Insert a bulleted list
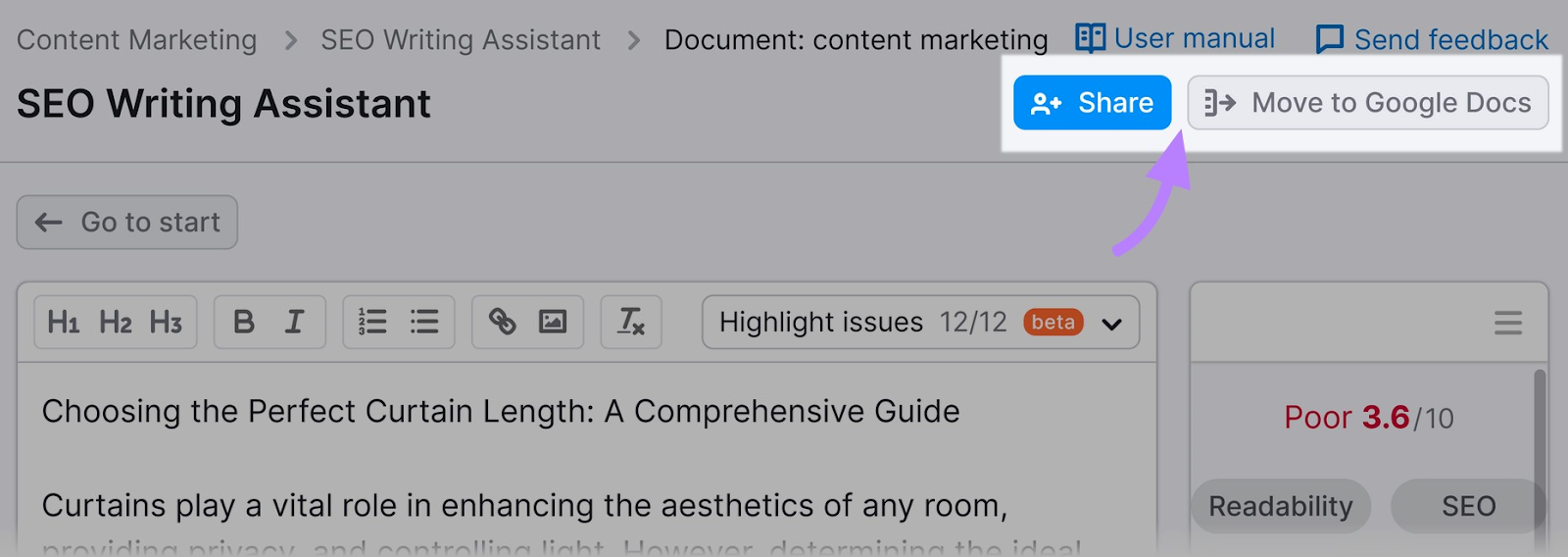 pos(424,322)
